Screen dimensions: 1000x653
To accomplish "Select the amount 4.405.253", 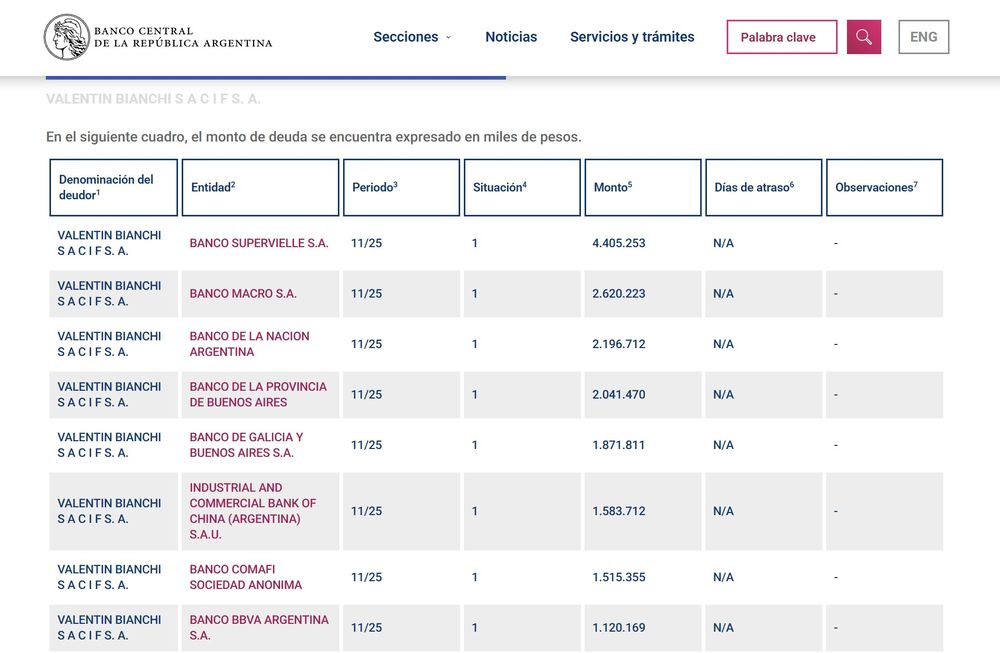I will 619,243.
